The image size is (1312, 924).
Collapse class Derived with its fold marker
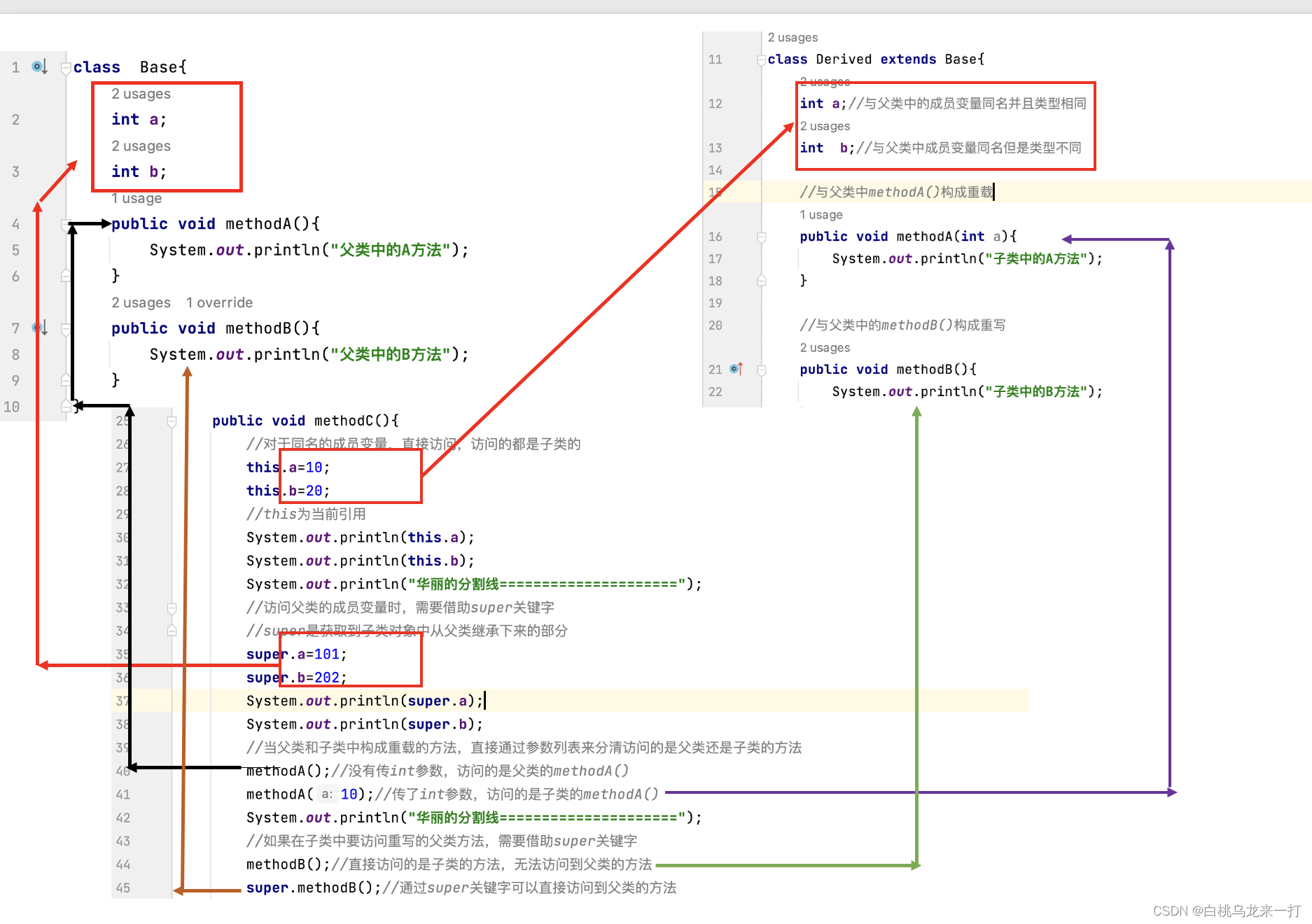point(761,60)
